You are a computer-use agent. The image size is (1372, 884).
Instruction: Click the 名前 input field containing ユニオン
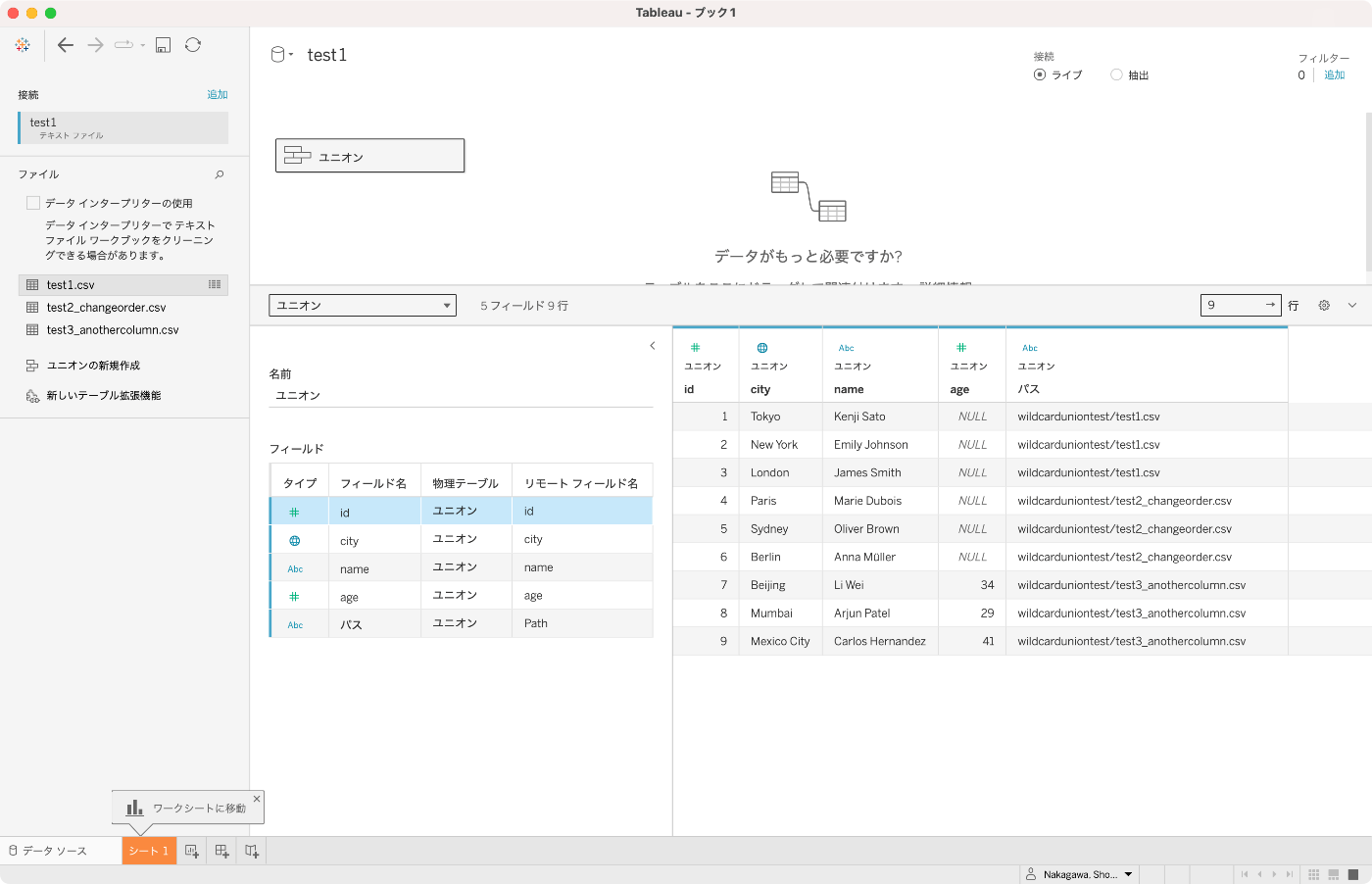[x=461, y=395]
